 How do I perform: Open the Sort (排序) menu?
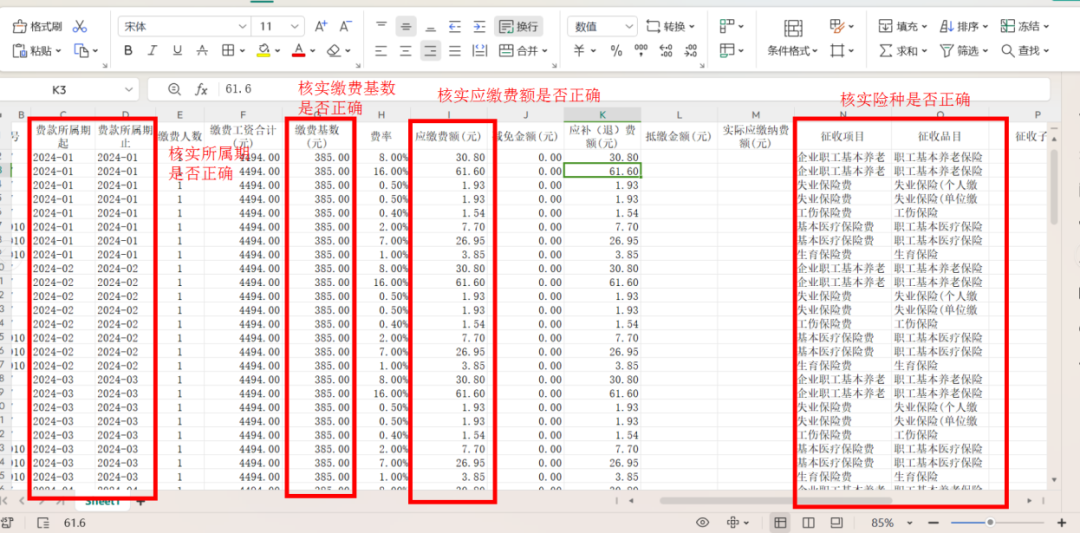tap(964, 27)
